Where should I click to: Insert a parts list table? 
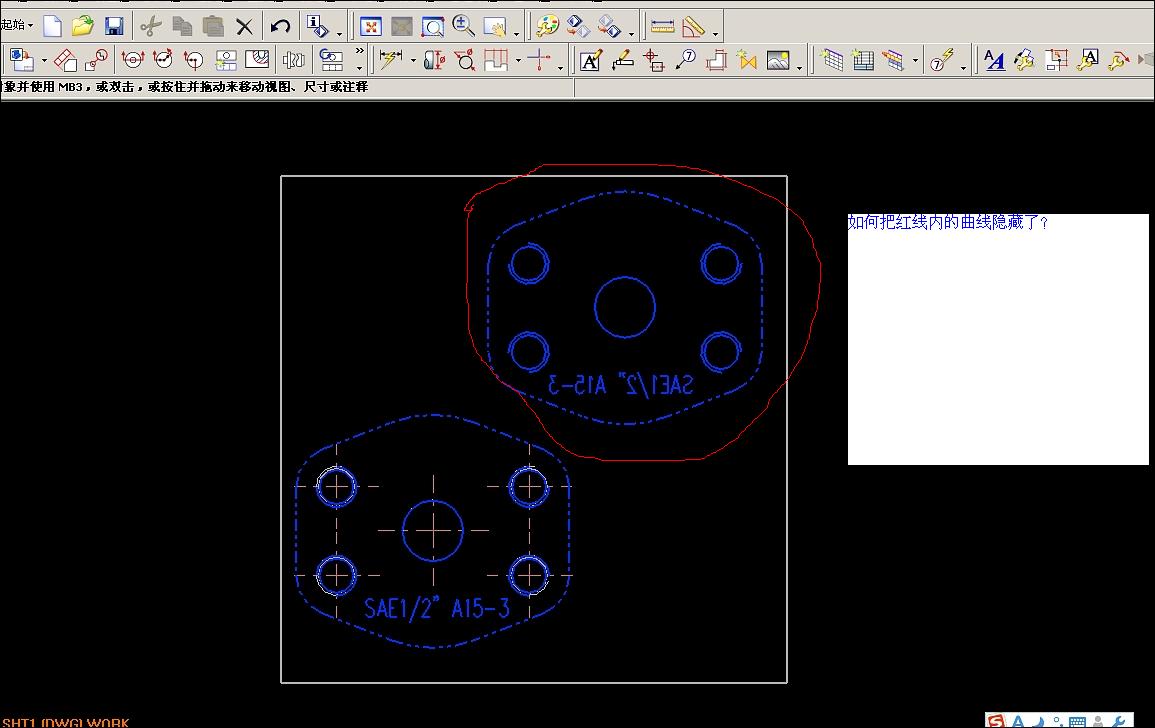[863, 60]
